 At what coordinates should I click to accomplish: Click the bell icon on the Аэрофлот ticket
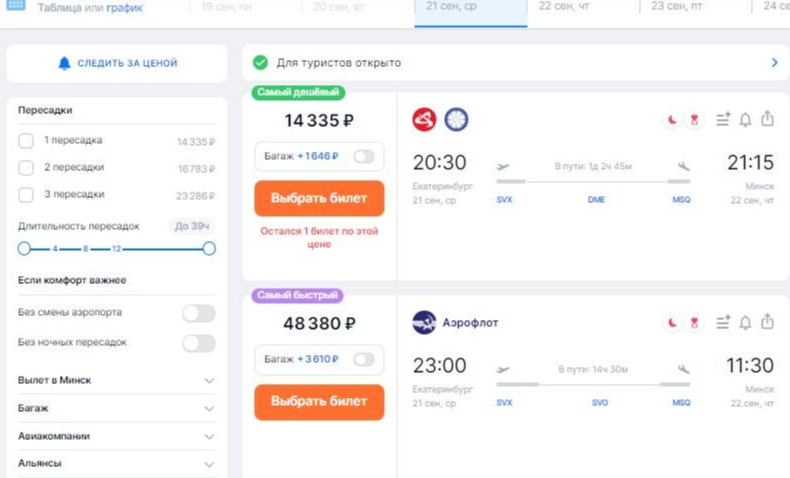(x=745, y=322)
